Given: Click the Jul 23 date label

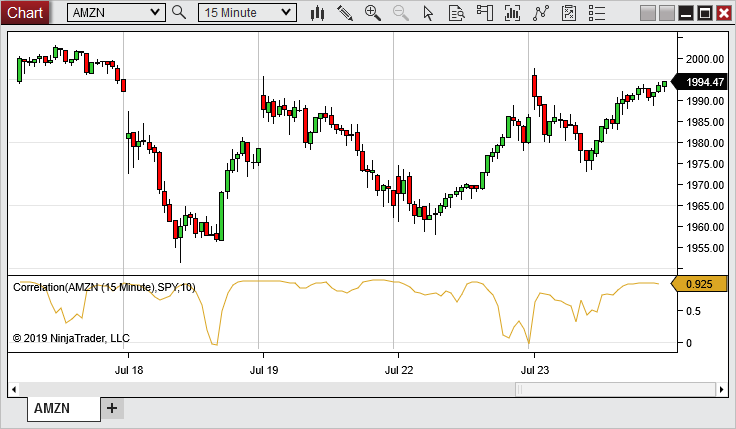Looking at the screenshot, I should [535, 370].
